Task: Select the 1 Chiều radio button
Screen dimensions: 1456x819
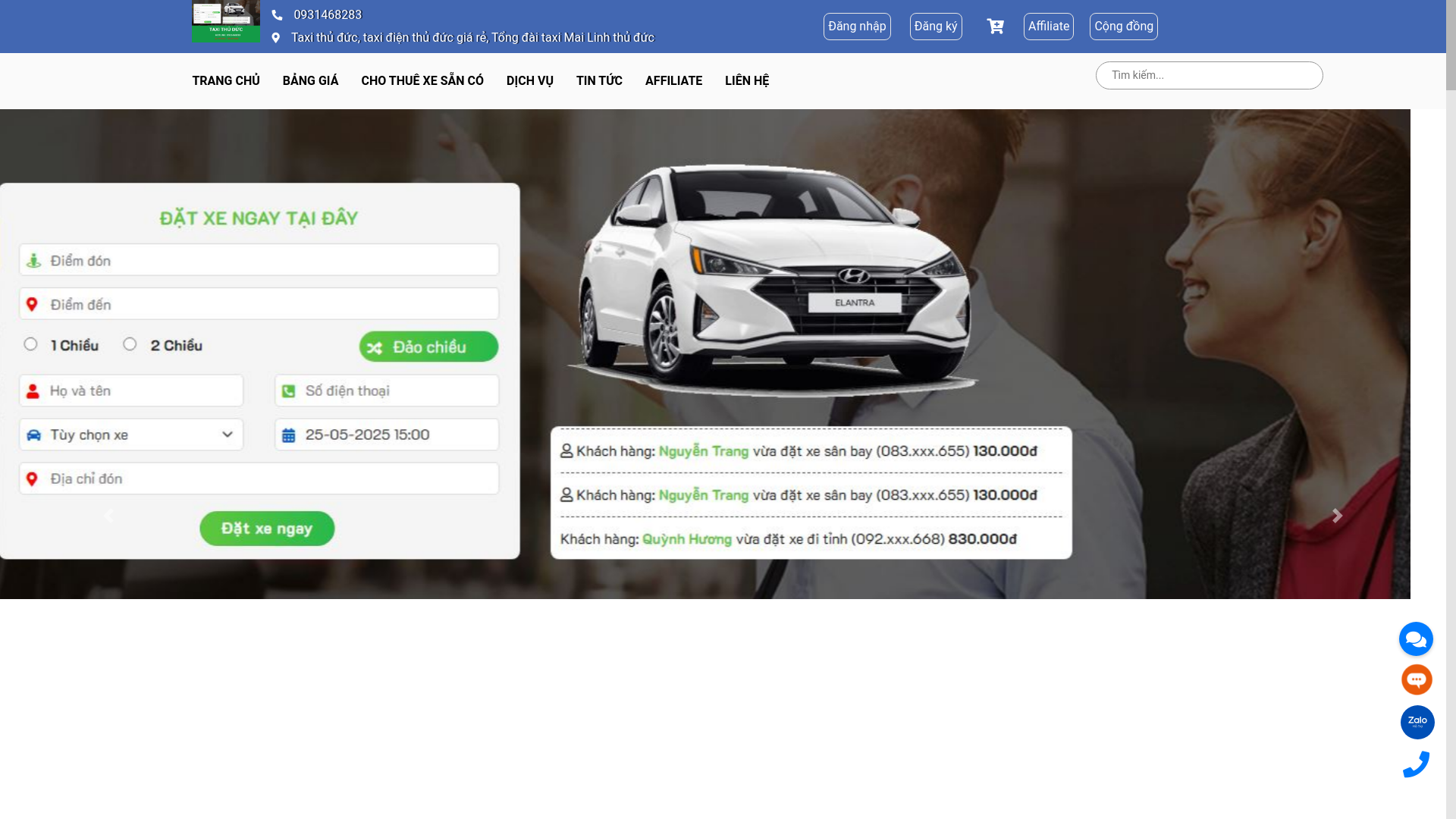Action: 30,344
